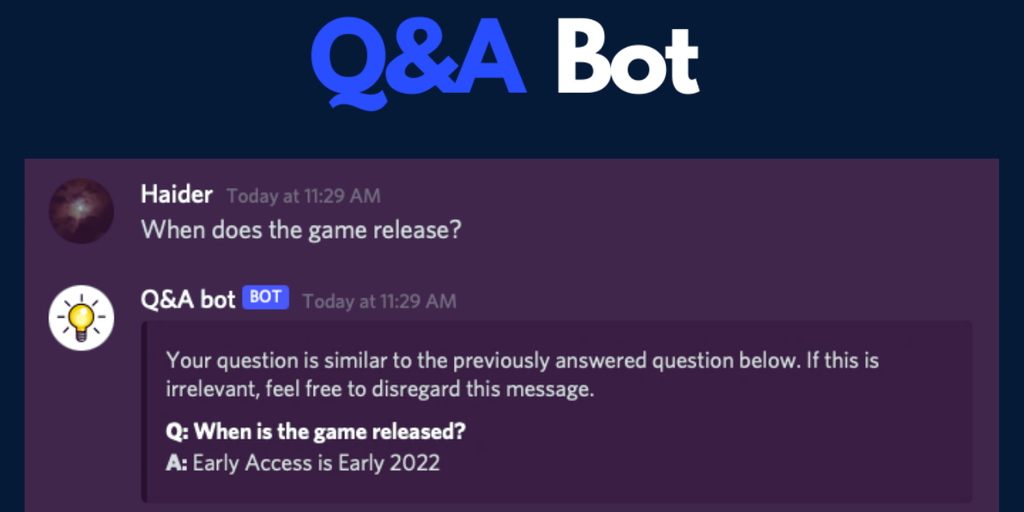The width and height of the screenshot is (1024, 512).
Task: Click the Q&A bot lightbulb avatar
Action: pyautogui.click(x=81, y=317)
